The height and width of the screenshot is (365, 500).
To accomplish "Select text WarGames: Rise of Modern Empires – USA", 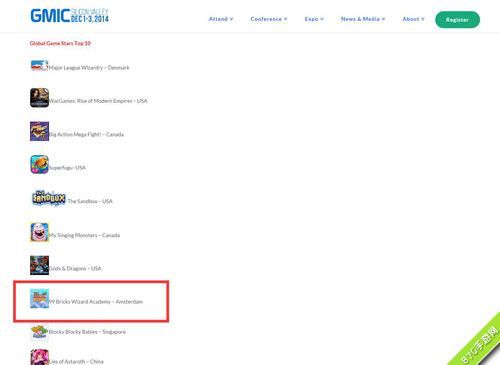I will point(98,101).
